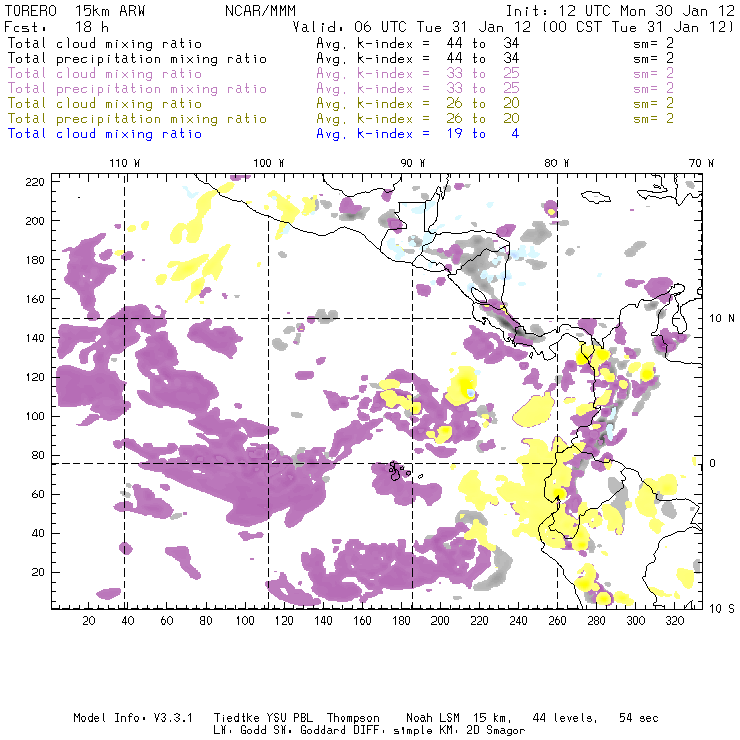Select the x-axis tick label "100"
The height and width of the screenshot is (740, 740).
click(x=245, y=621)
